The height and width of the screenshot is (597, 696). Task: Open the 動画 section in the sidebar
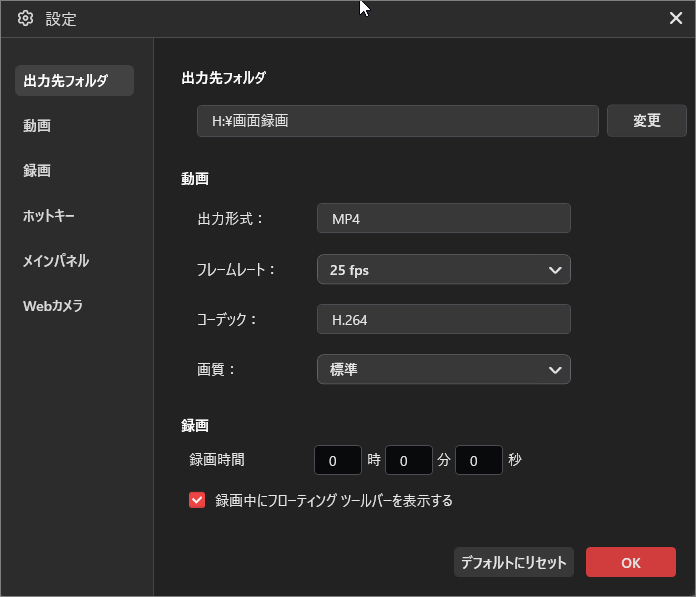pos(37,126)
